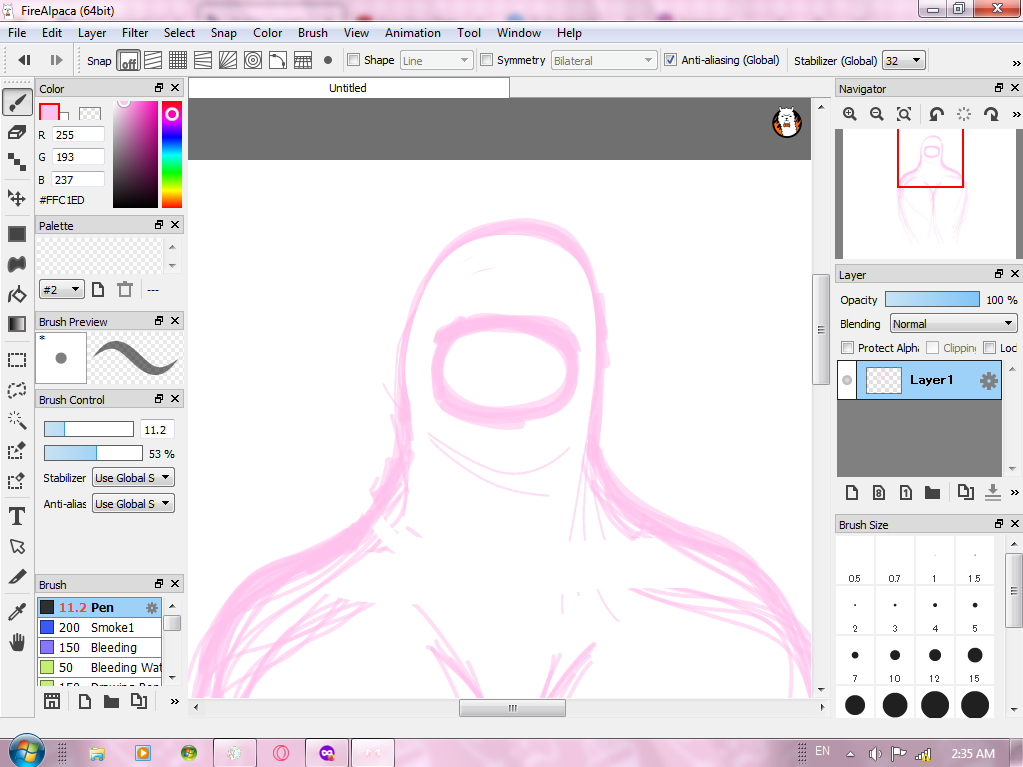Screen dimensions: 1023x767
Task: Select the Text tool
Action: pos(17,516)
